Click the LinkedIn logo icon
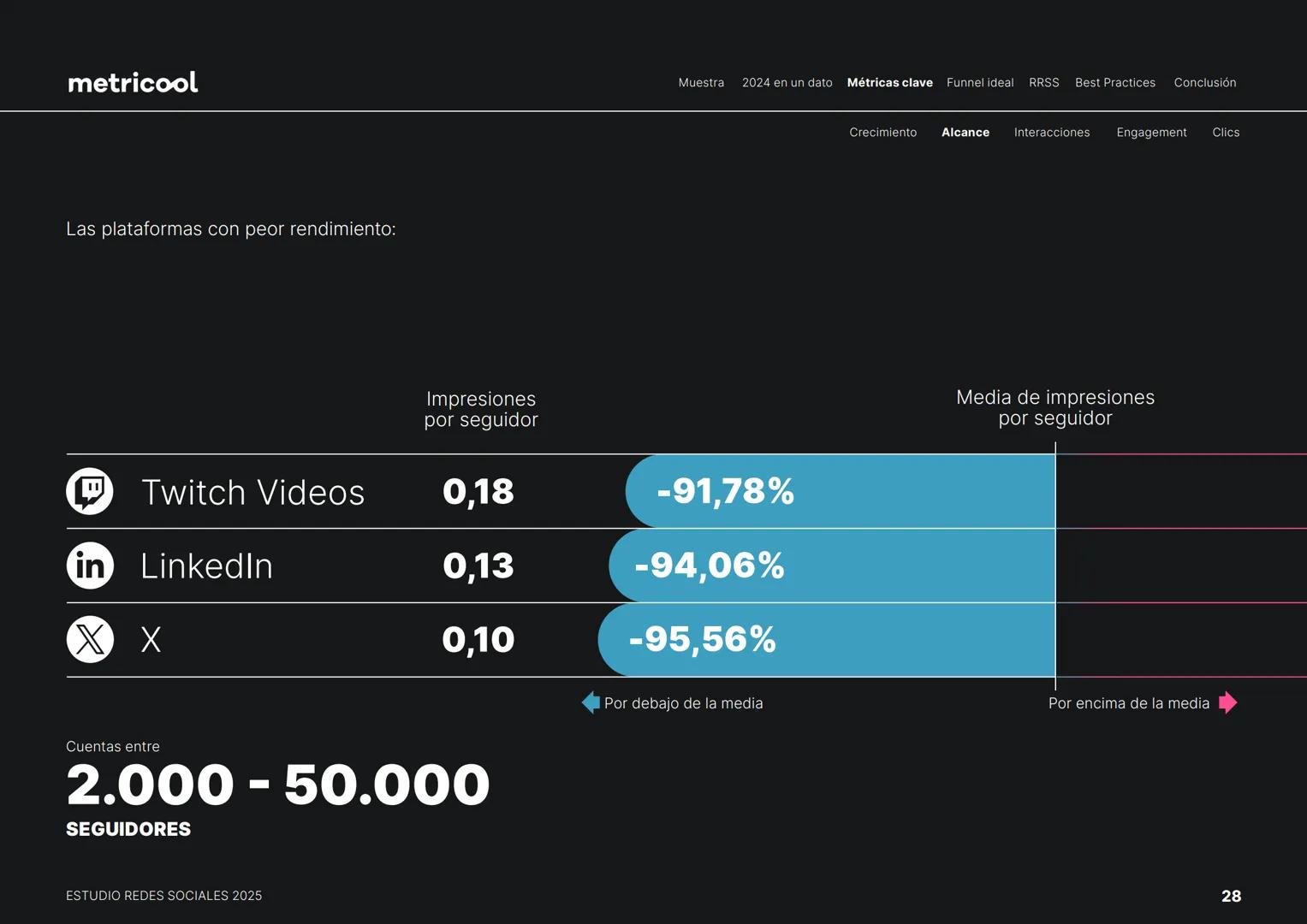Image resolution: width=1307 pixels, height=924 pixels. coord(90,566)
